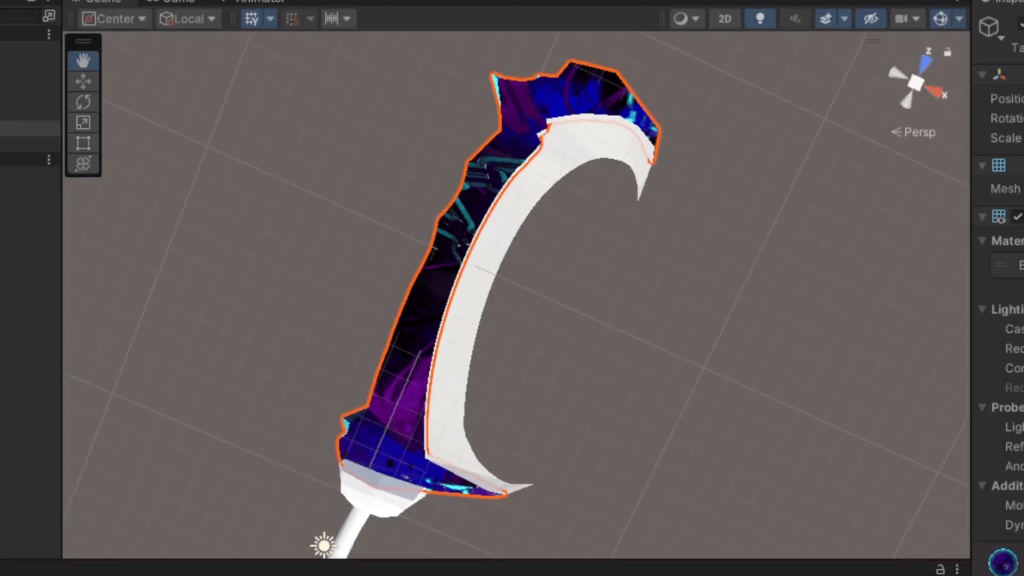Click the left panel search-by-type icon
Image resolution: width=1024 pixels, height=576 pixels.
[x=49, y=16]
